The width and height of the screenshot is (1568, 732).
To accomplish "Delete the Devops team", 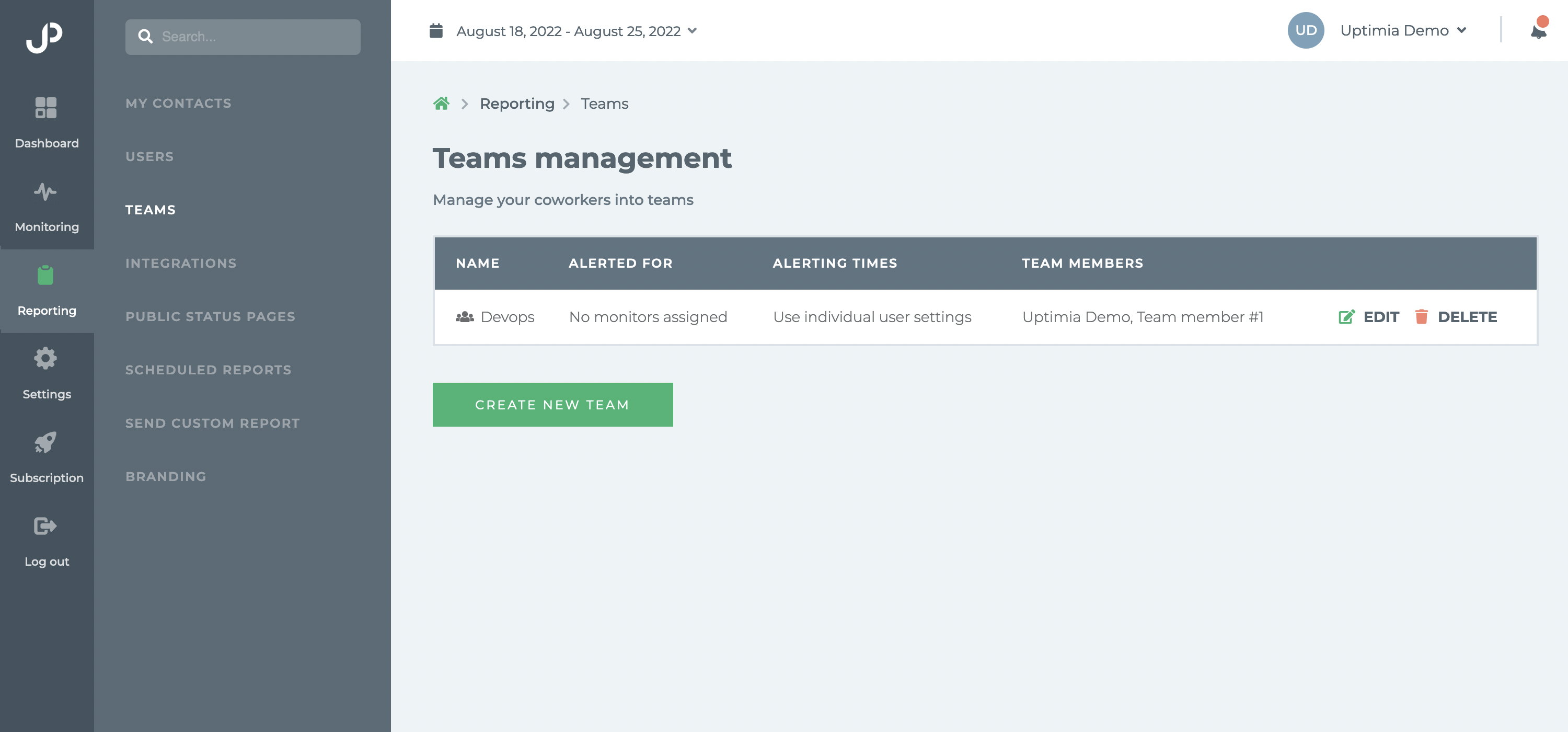I will [1456, 317].
